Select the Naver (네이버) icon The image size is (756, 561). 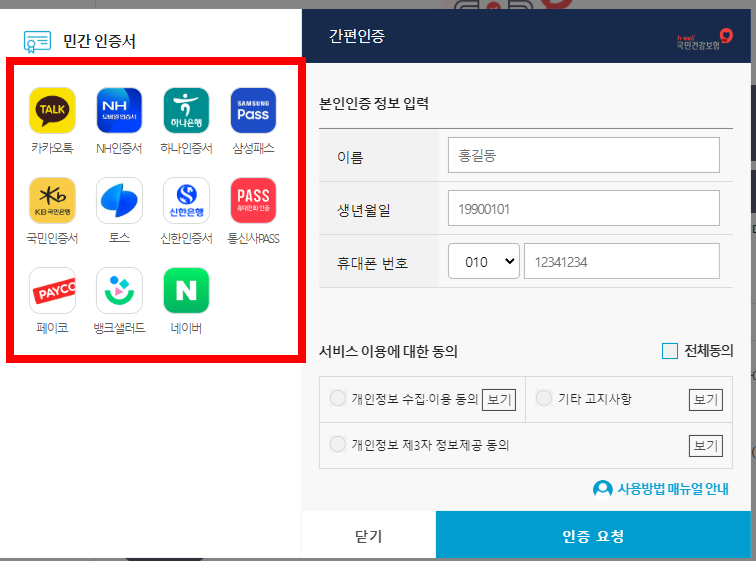pos(186,290)
